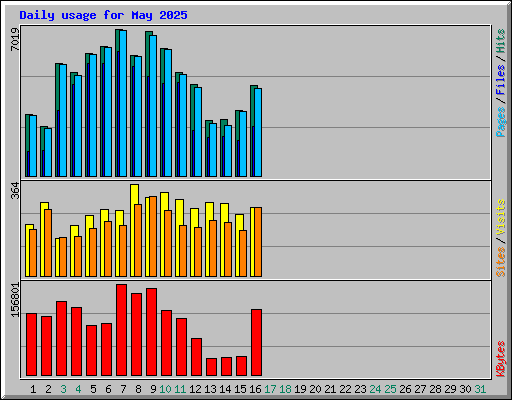Click day 18 on the x-axis
The width and height of the screenshot is (512, 400).
(285, 389)
